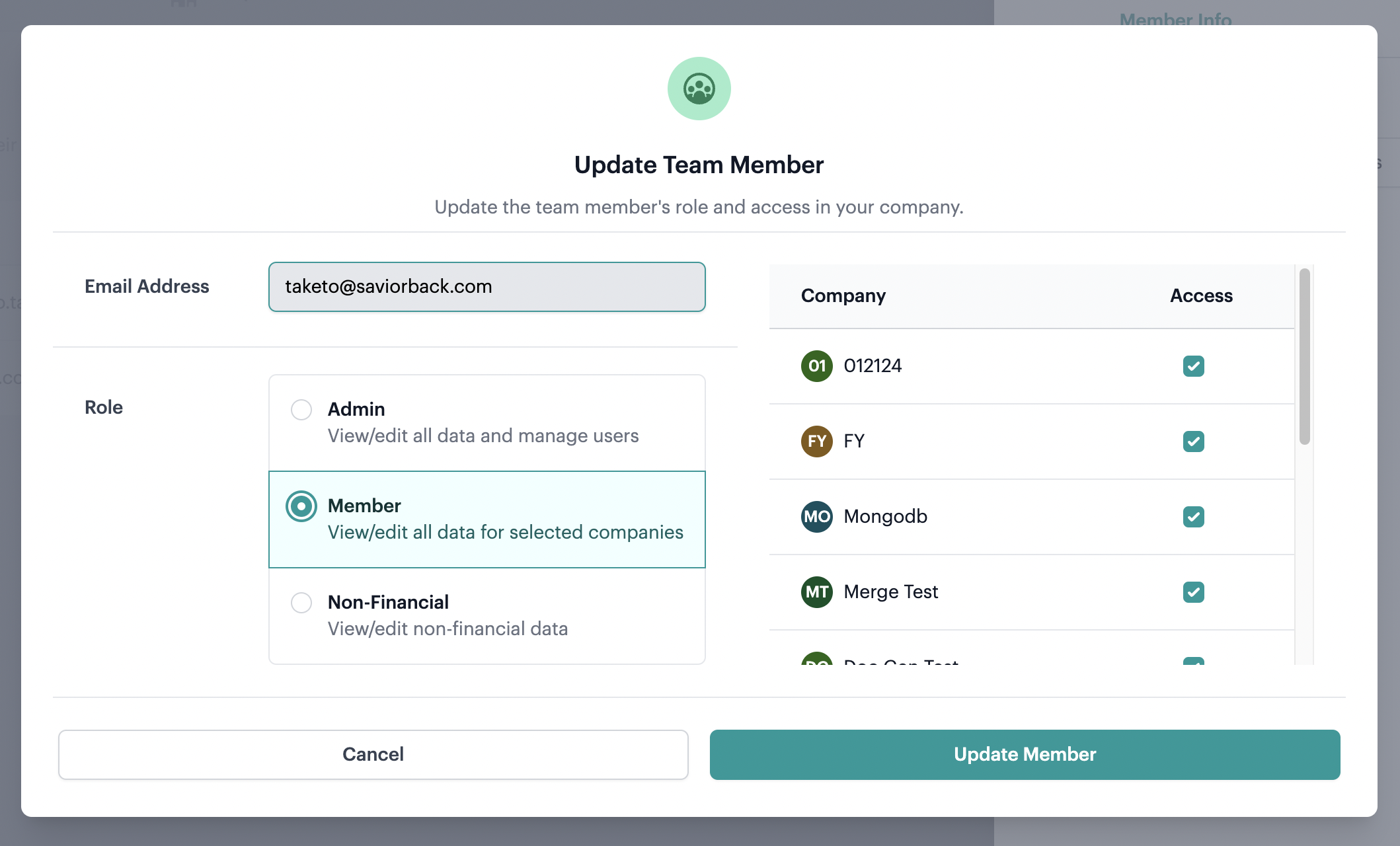Screen dimensions: 1400x846
Task: Click the Cancel button
Action: (373, 755)
